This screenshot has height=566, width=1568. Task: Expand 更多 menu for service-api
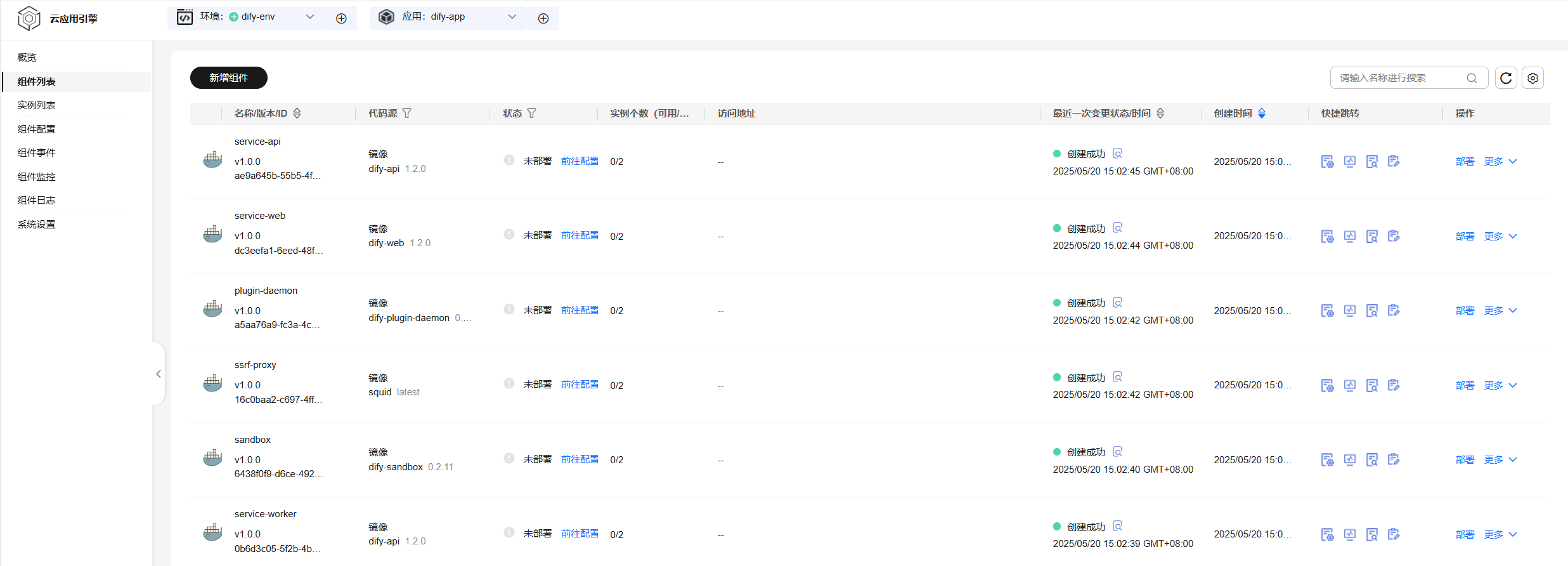coord(1500,162)
